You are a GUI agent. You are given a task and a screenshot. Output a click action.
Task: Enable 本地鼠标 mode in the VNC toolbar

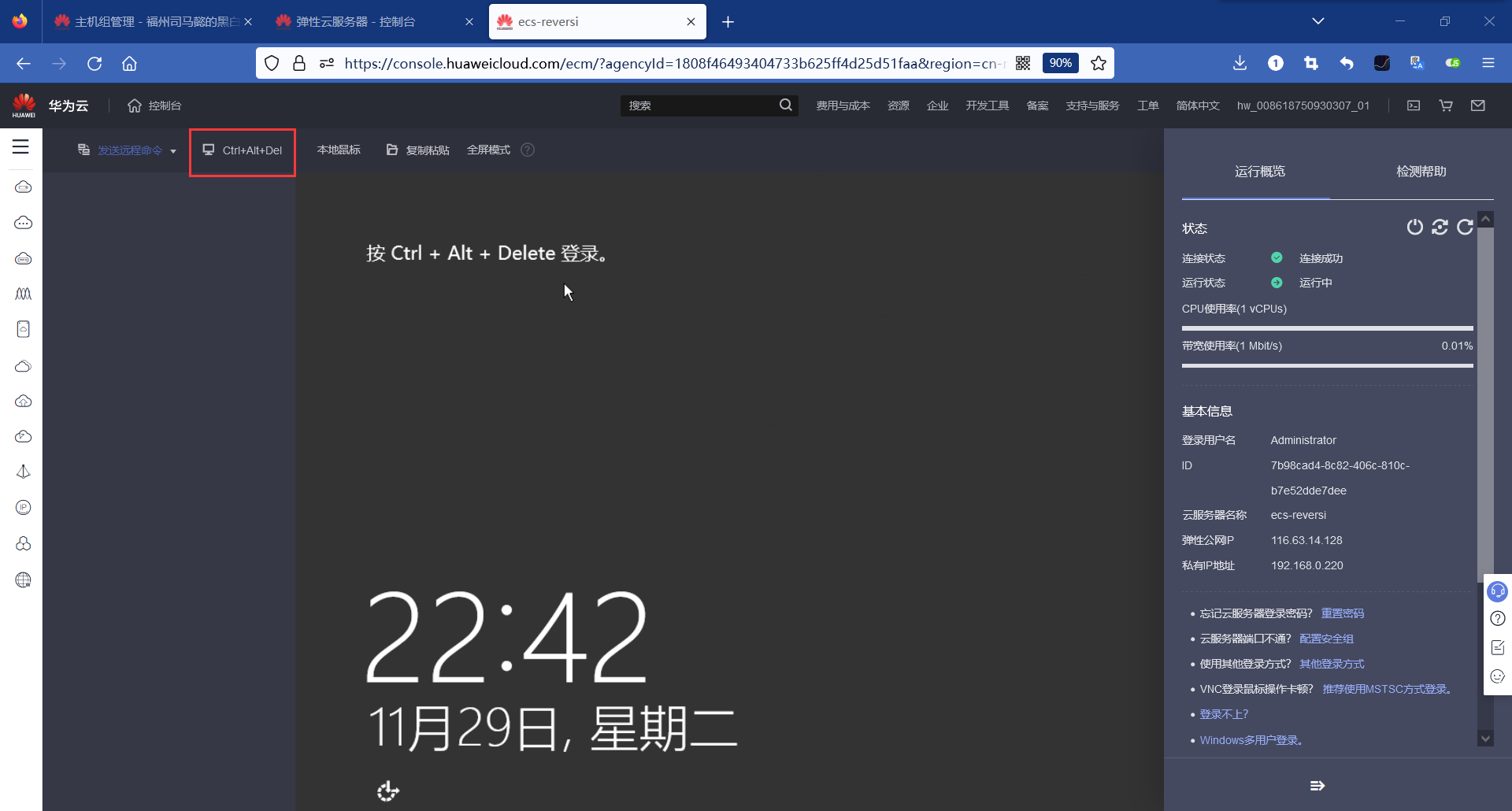click(338, 150)
